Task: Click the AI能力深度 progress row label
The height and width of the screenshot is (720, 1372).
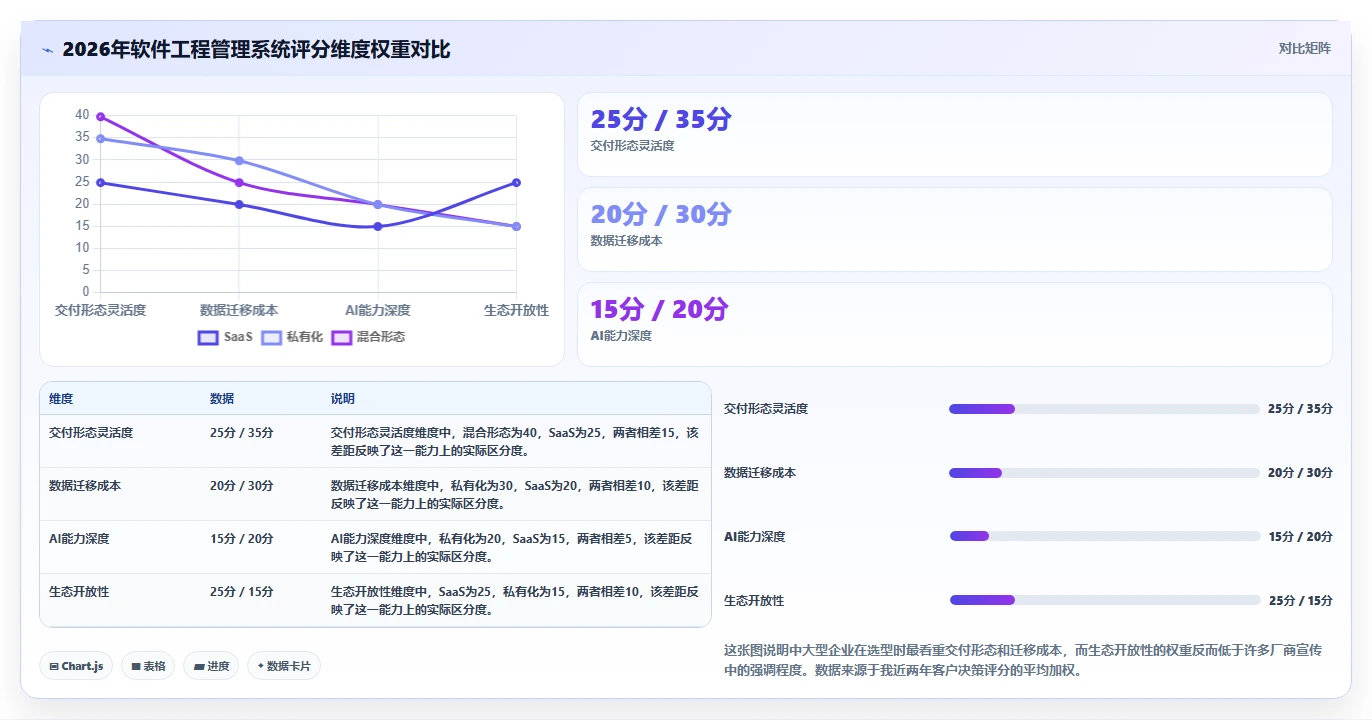Action: [x=755, y=537]
